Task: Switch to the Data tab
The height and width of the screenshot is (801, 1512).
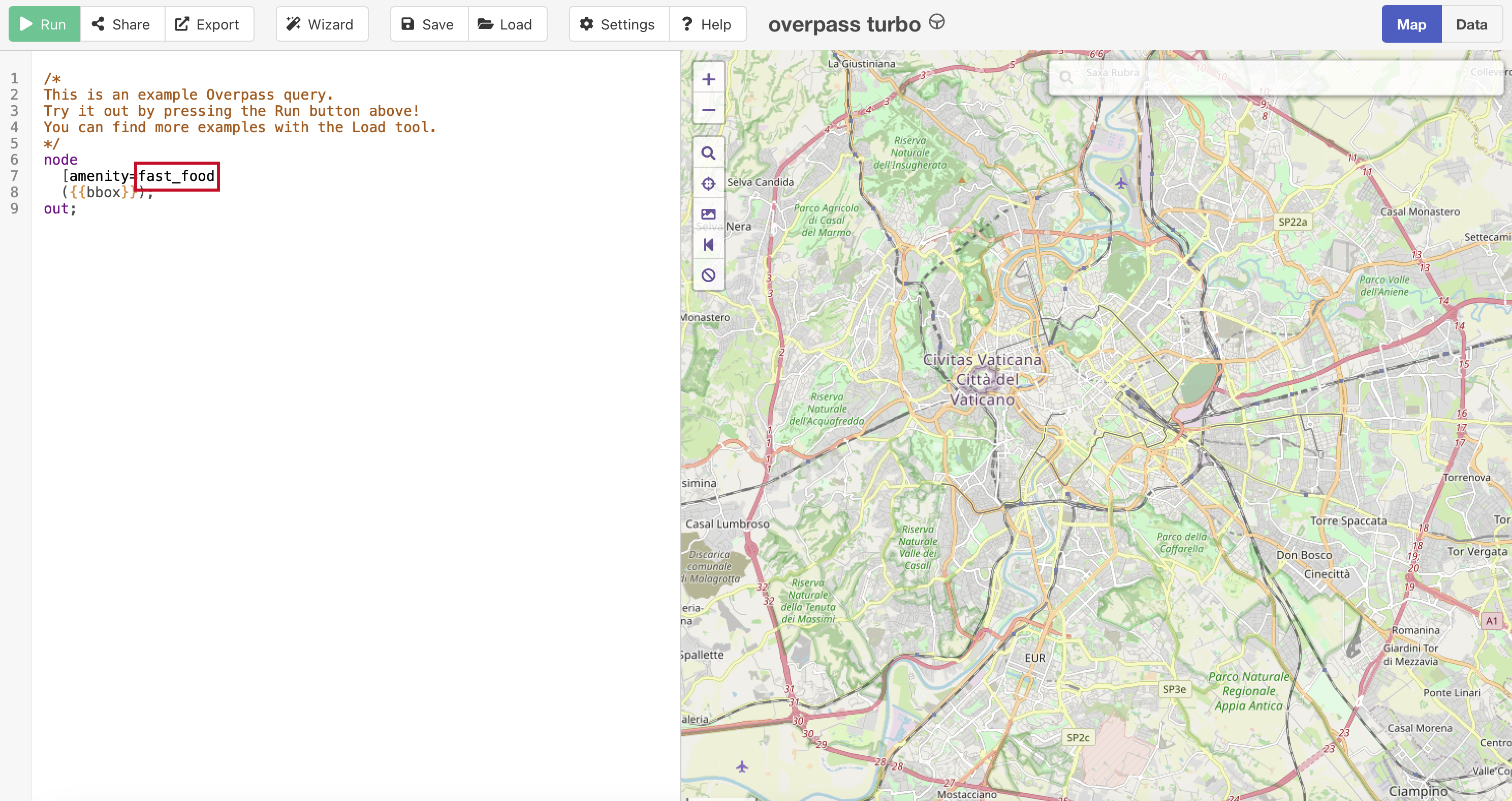Action: click(1471, 24)
